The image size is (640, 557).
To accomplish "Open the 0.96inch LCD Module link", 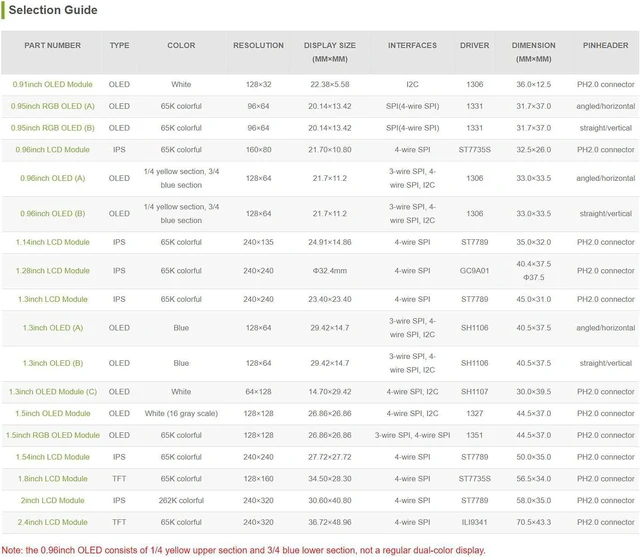I will click(53, 150).
